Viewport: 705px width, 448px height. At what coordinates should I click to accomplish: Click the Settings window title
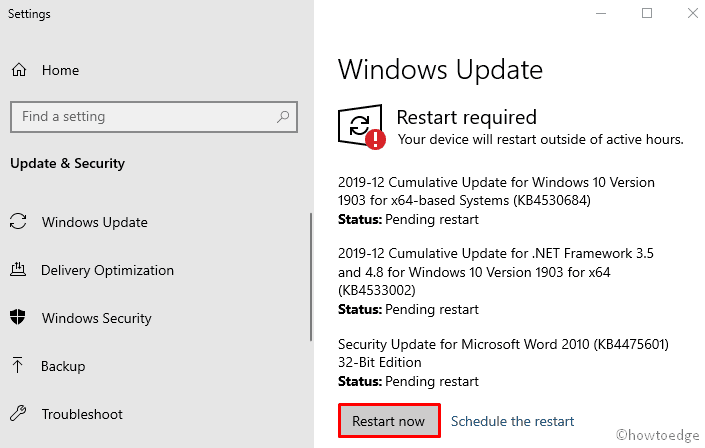pyautogui.click(x=29, y=14)
